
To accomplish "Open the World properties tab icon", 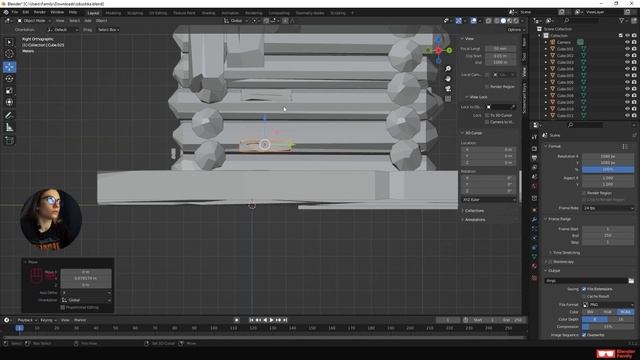I will tap(534, 186).
